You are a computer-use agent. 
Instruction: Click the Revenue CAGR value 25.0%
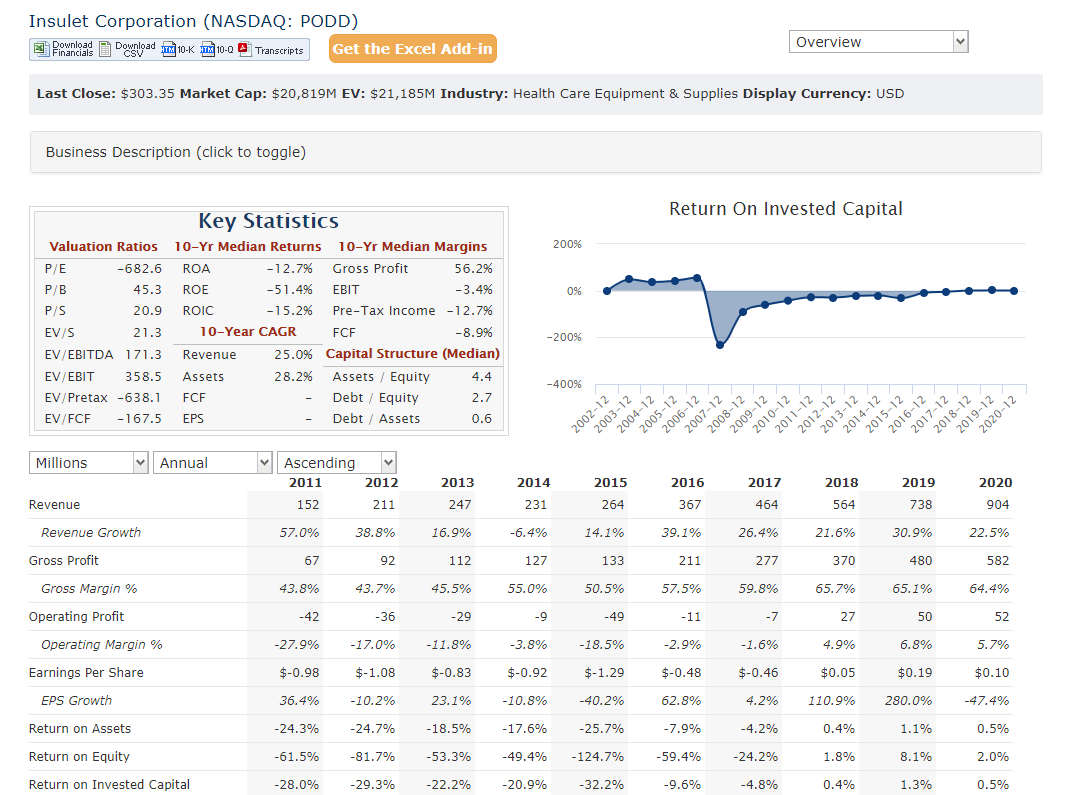click(x=294, y=354)
